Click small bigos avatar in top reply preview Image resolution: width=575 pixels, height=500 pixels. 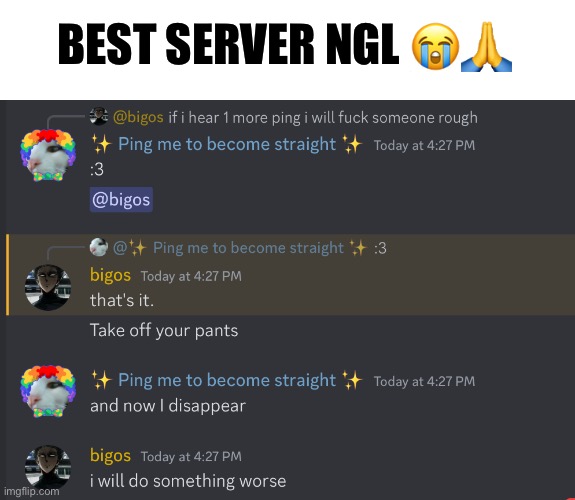coord(99,117)
